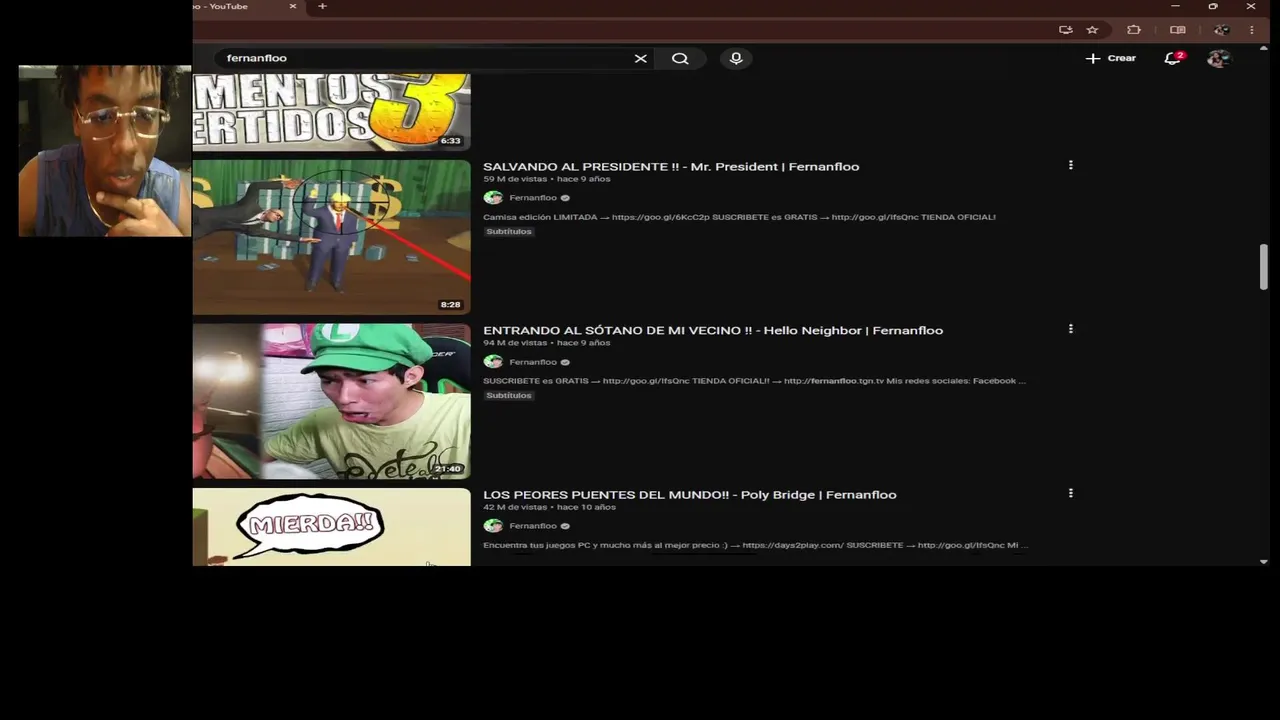
Task: Click the 'Encuentra tus juegos PC' description
Action: 755,545
